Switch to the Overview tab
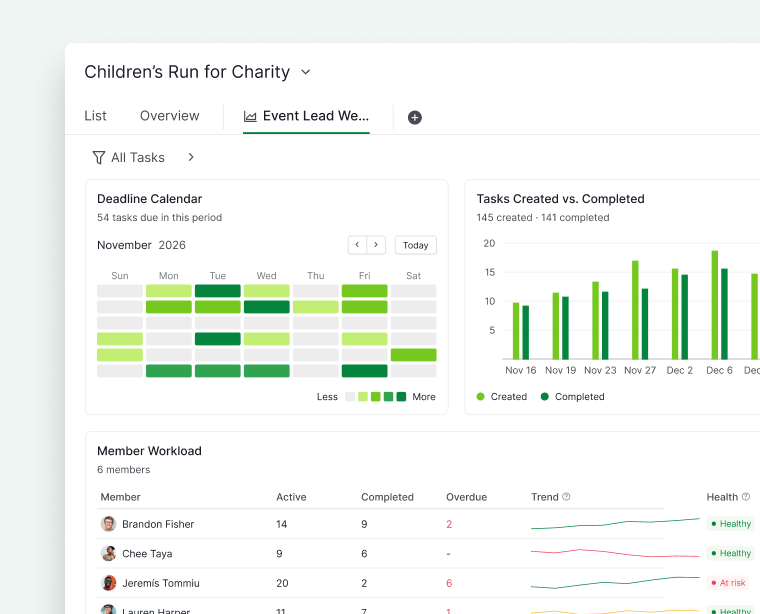The height and width of the screenshot is (614, 760). [x=170, y=116]
